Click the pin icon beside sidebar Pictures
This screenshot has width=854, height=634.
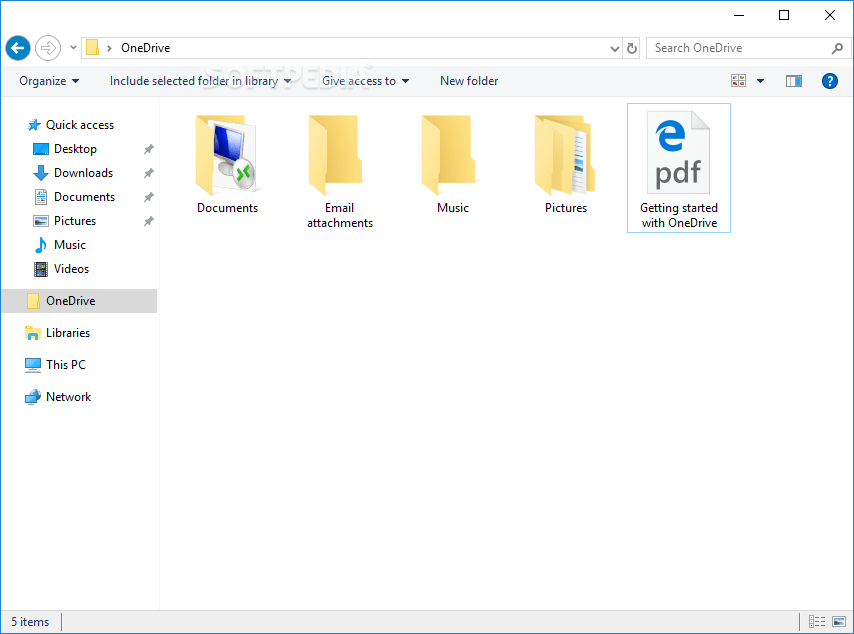click(x=149, y=221)
